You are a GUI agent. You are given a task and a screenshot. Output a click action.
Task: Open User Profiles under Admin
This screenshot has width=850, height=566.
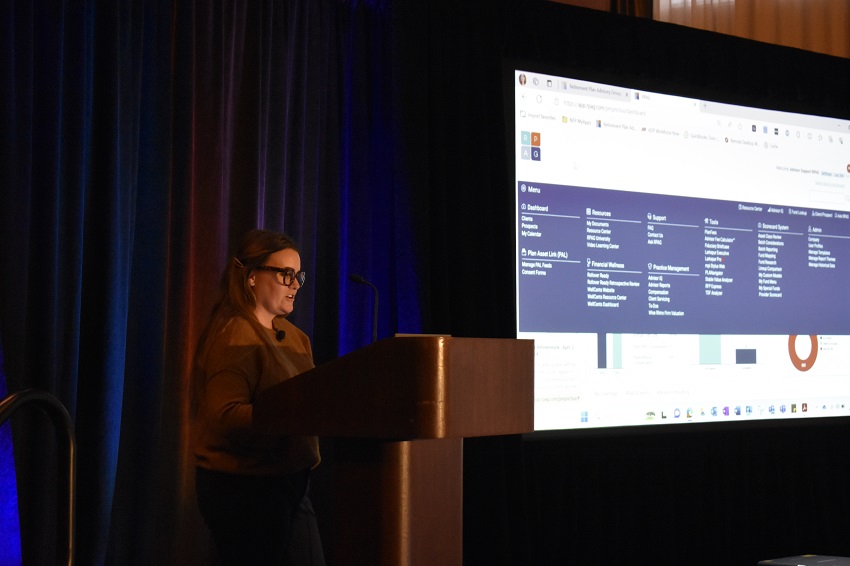click(815, 246)
